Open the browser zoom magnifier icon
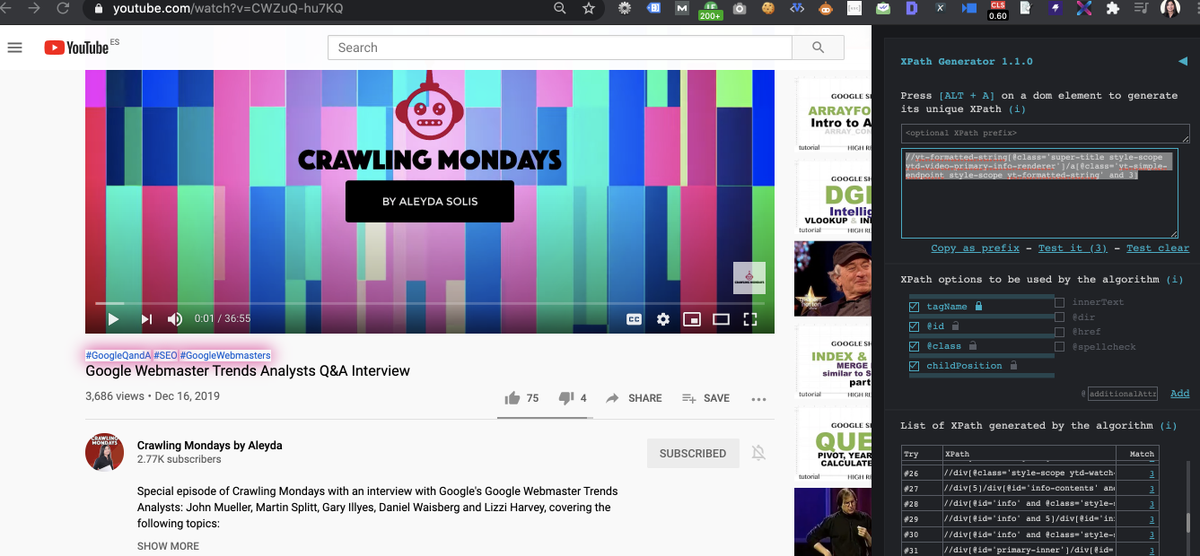 point(561,8)
